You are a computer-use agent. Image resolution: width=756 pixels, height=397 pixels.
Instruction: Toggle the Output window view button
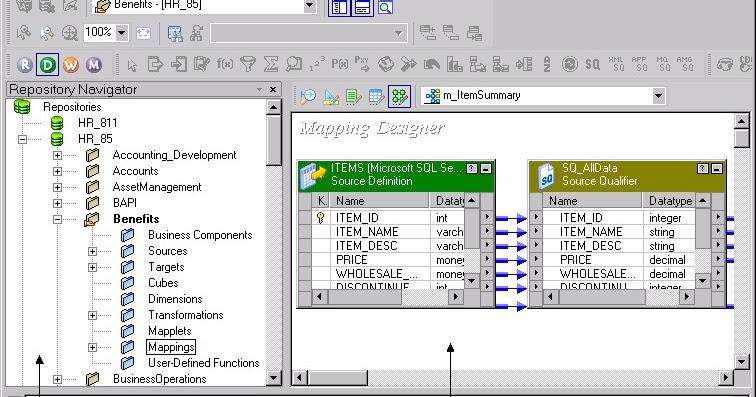point(362,7)
